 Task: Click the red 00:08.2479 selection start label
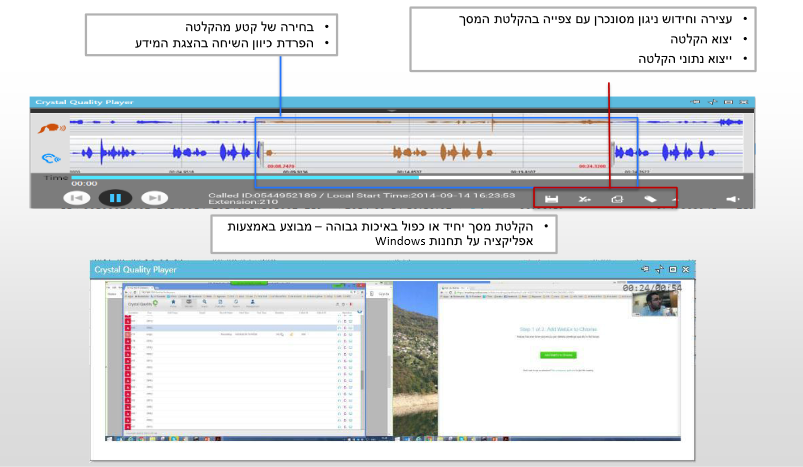[281, 166]
